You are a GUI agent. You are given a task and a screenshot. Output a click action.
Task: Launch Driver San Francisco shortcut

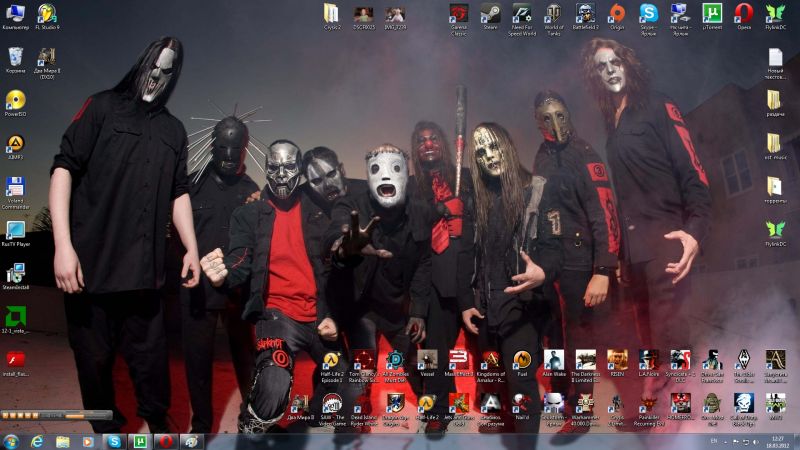tap(712, 366)
